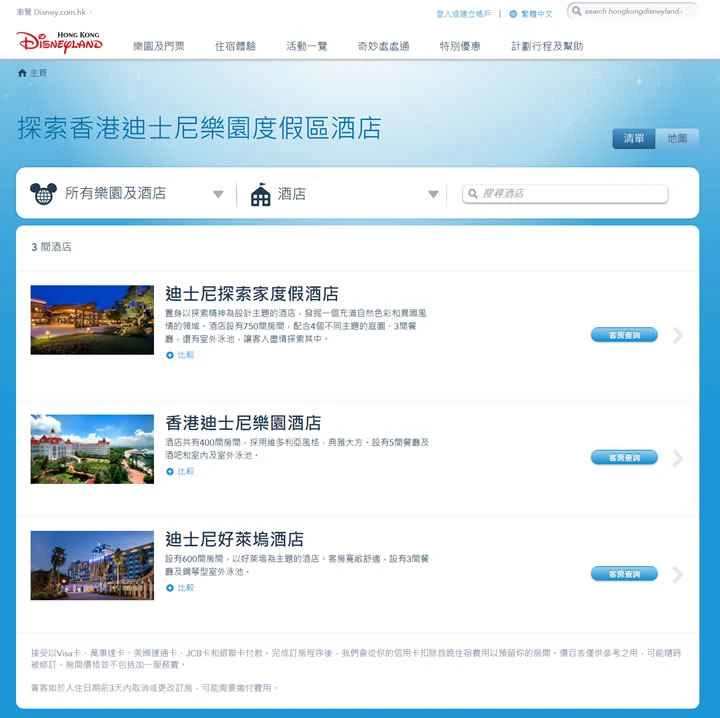Open the 酒店 category dropdown
The image size is (720, 718).
[345, 194]
